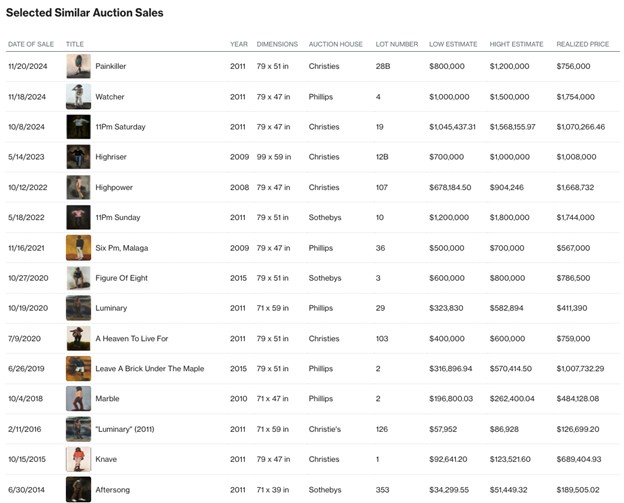Click the Aftersong artwork thumbnail

tap(78, 489)
